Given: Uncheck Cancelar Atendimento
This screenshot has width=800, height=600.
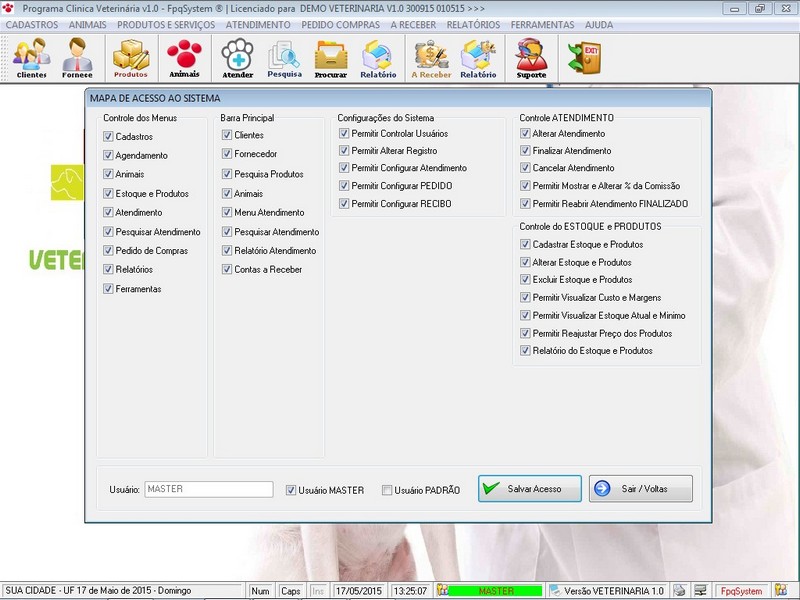Looking at the screenshot, I should pyautogui.click(x=525, y=167).
